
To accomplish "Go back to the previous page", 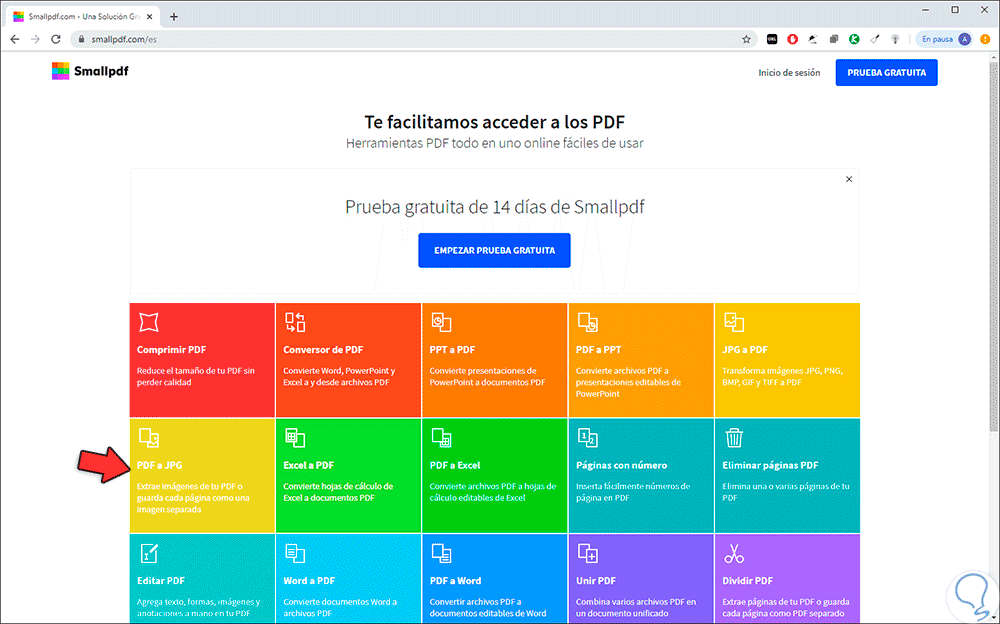I will click(x=15, y=39).
